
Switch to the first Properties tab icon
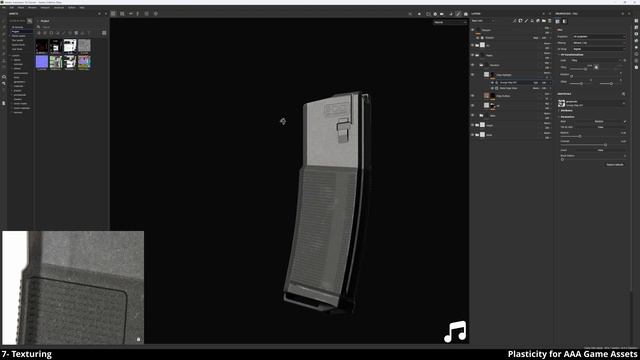point(558,21)
